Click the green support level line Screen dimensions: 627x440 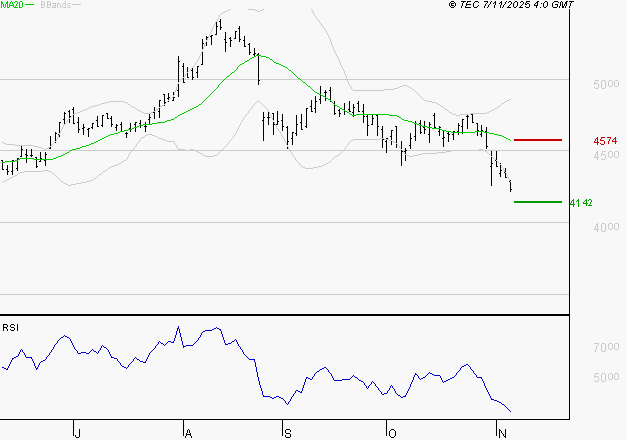(538, 202)
